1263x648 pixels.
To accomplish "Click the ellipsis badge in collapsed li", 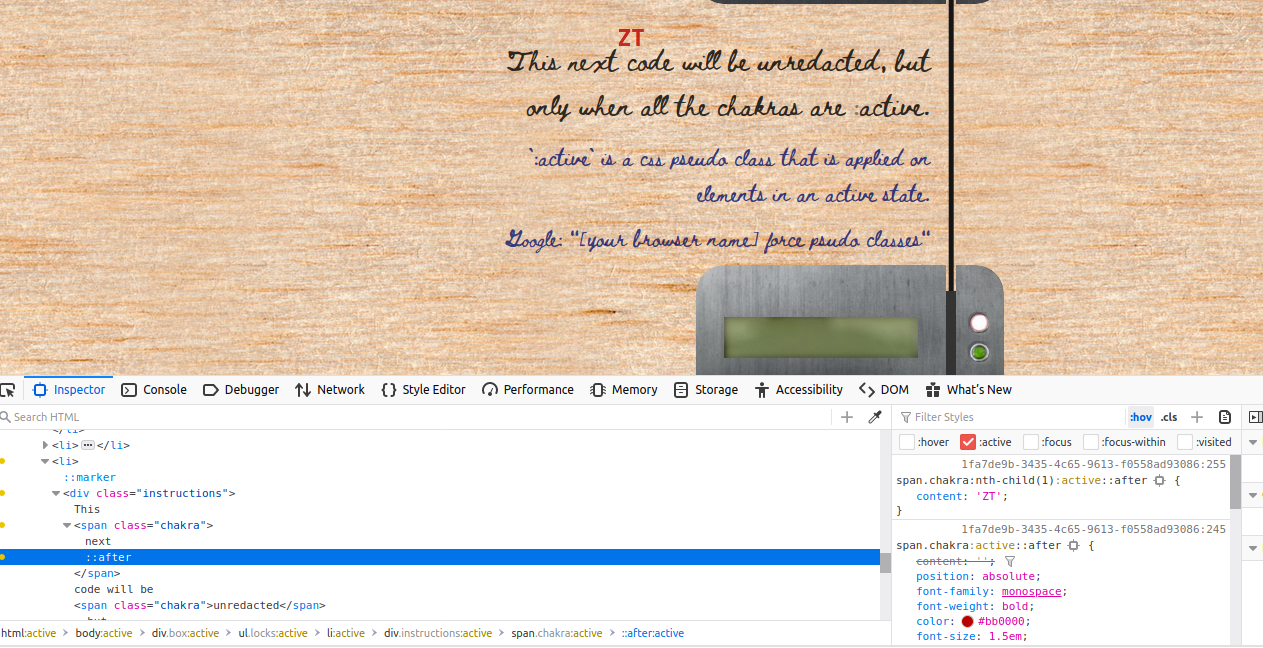I will pyautogui.click(x=88, y=445).
